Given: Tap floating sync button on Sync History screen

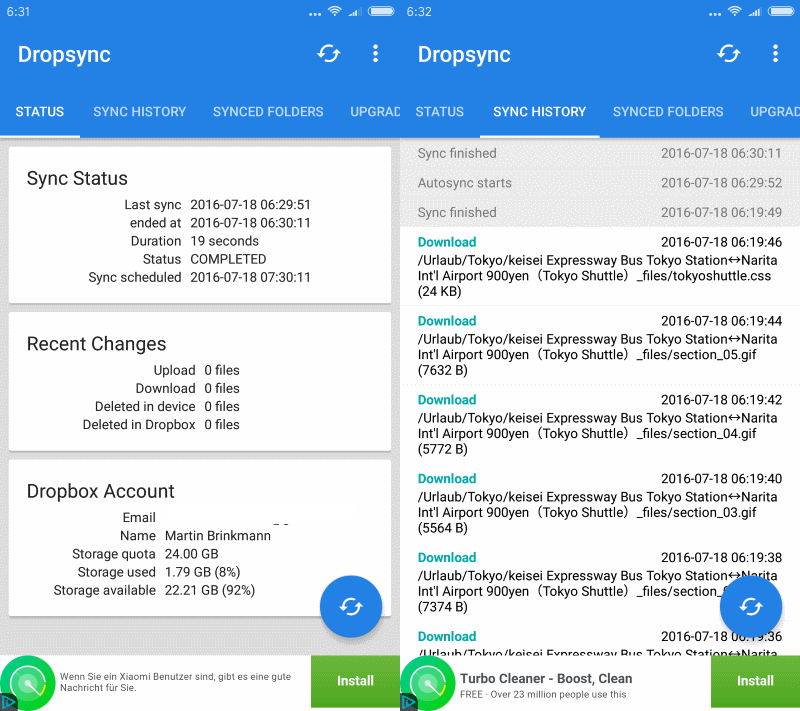Looking at the screenshot, I should 751,606.
